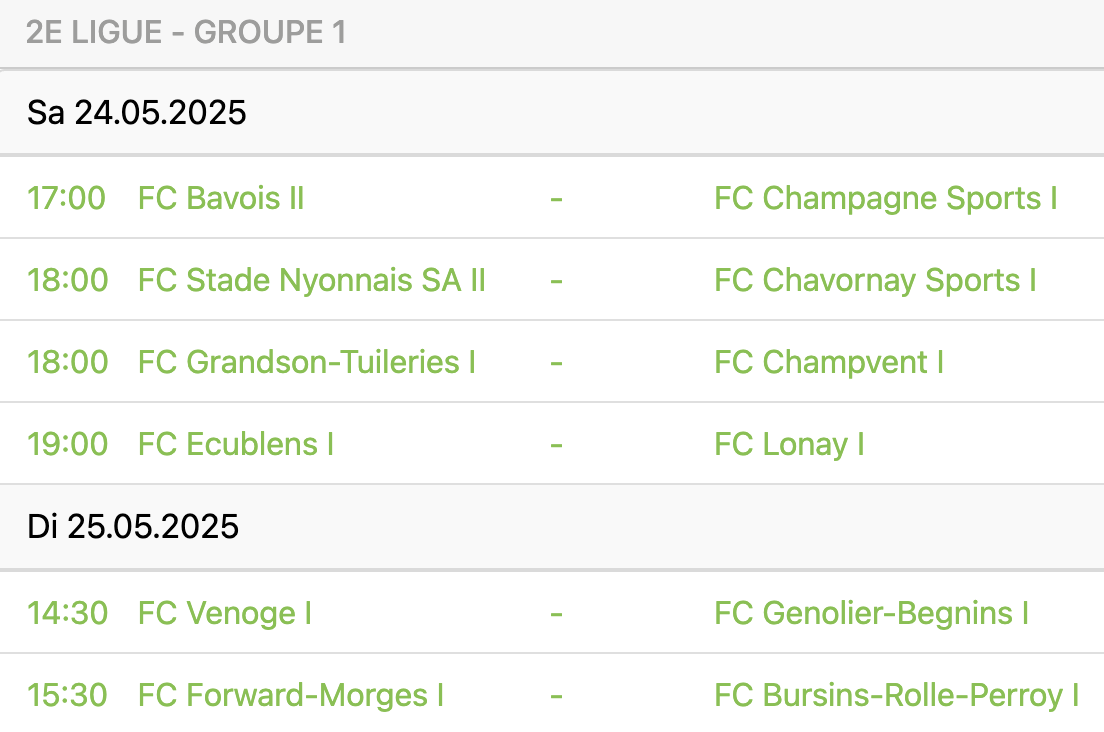Click the dash in the Ecublens–Lonay match

556,444
